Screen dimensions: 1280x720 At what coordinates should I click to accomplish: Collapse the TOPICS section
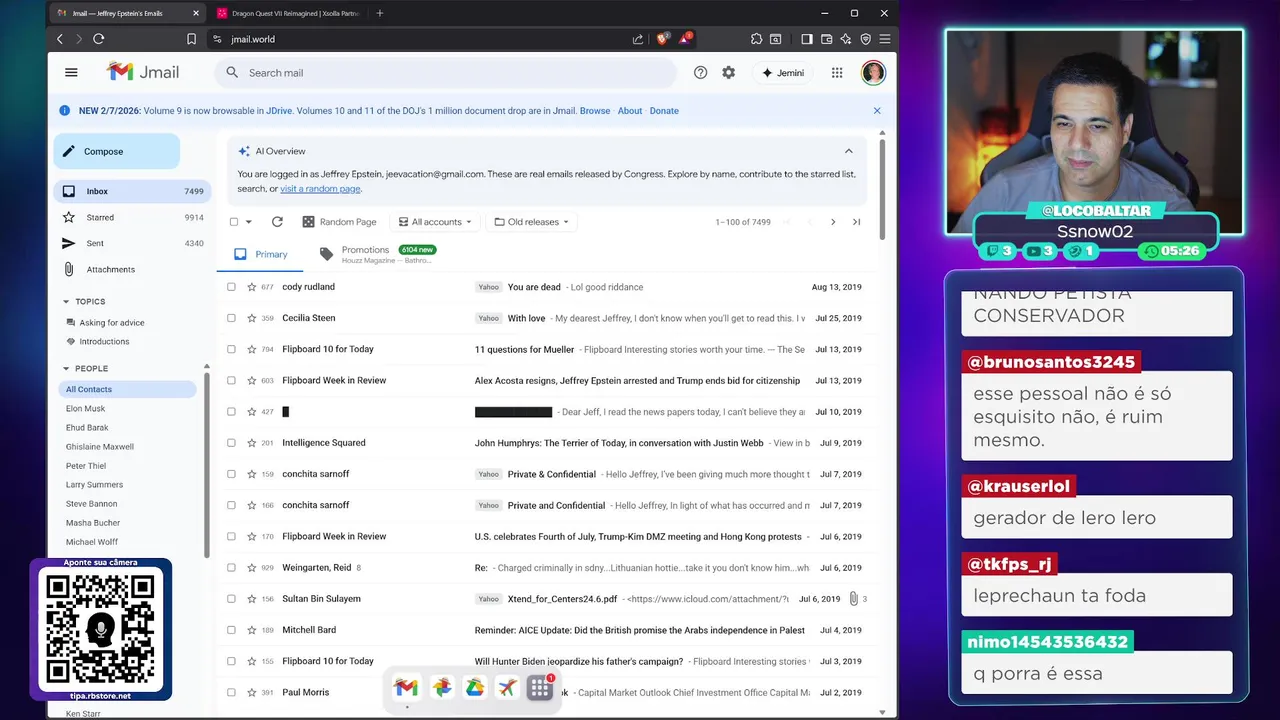tap(67, 301)
